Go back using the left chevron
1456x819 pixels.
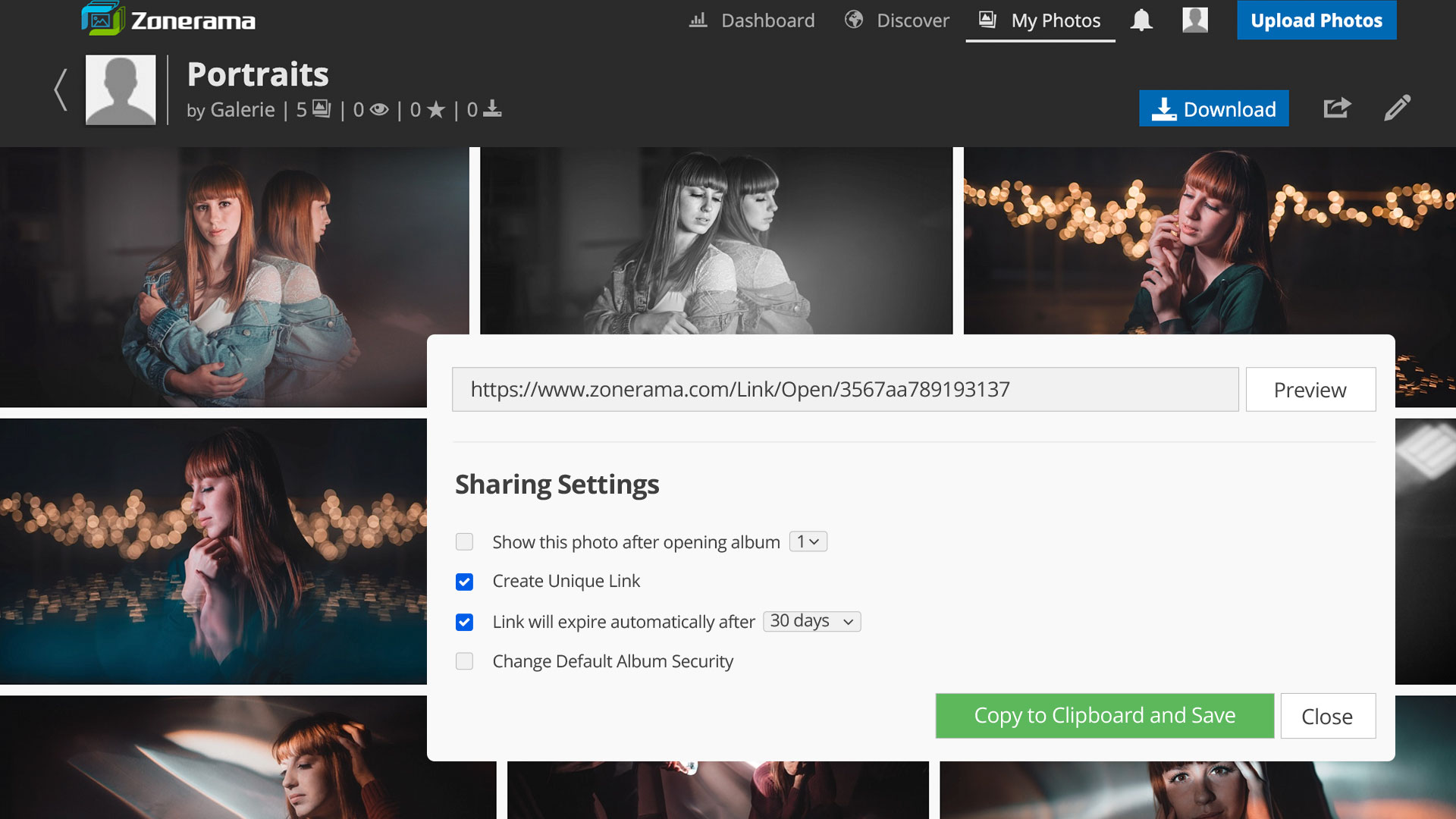click(x=61, y=90)
